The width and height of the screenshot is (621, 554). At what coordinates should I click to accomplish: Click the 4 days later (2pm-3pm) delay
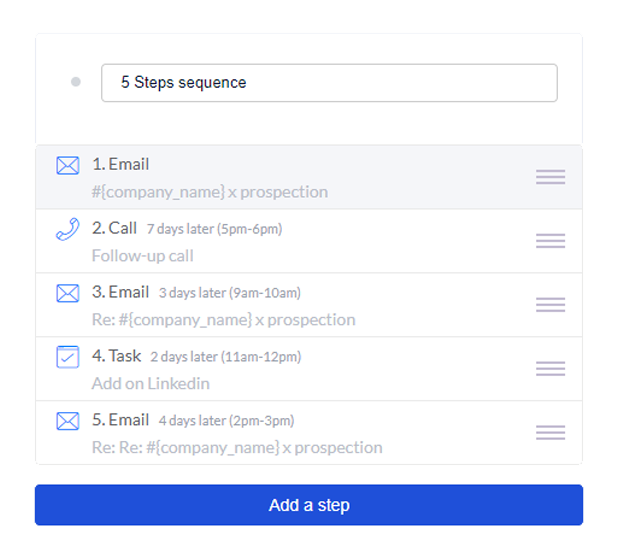coord(227,421)
